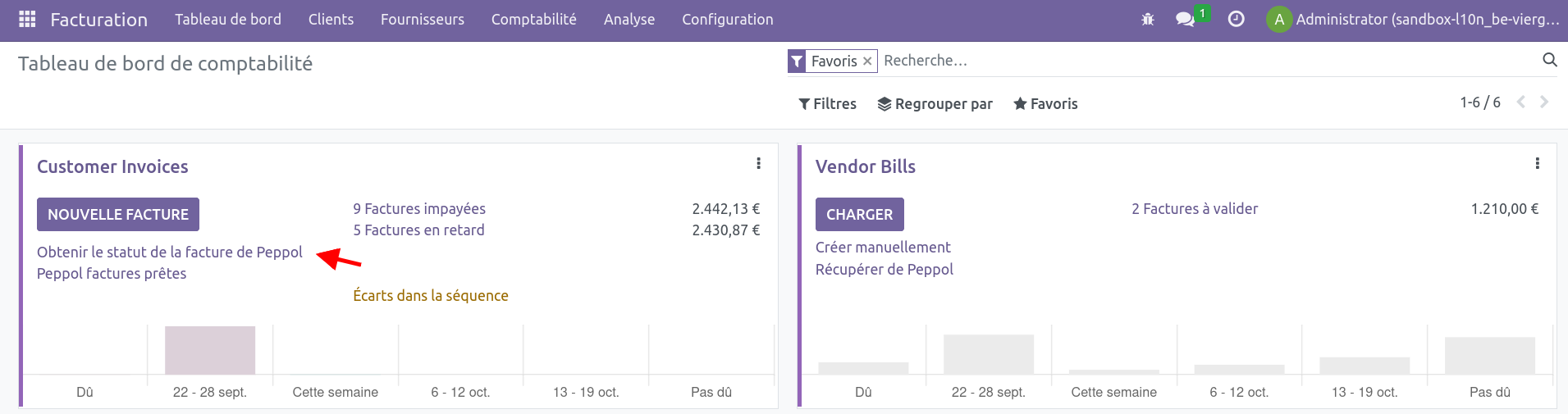Screen dimensions: 1568x414
Task: Click the search magnifier icon
Action: [1549, 60]
